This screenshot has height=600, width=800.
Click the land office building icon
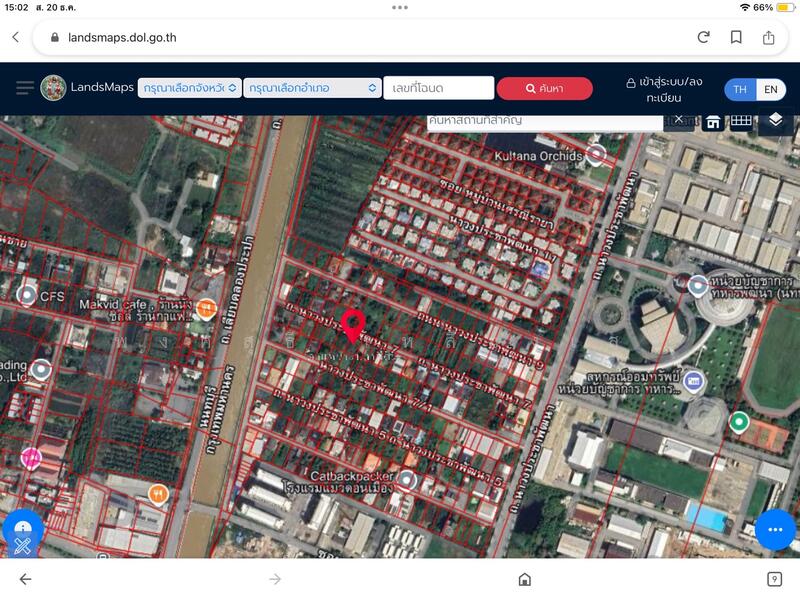[713, 121]
